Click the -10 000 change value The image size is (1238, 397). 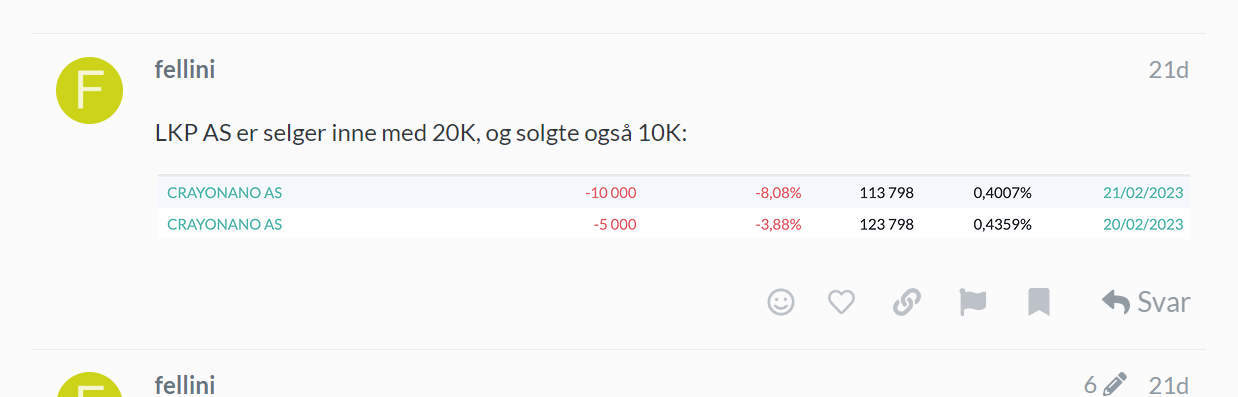pos(610,192)
